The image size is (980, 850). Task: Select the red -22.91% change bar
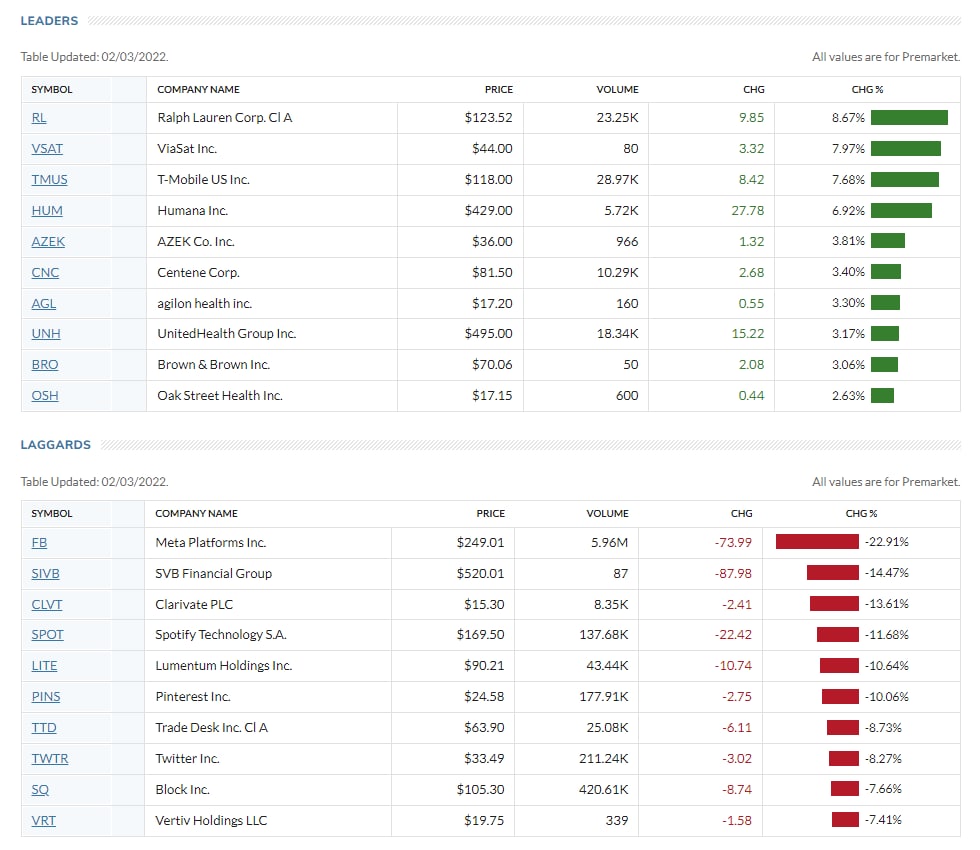(818, 541)
